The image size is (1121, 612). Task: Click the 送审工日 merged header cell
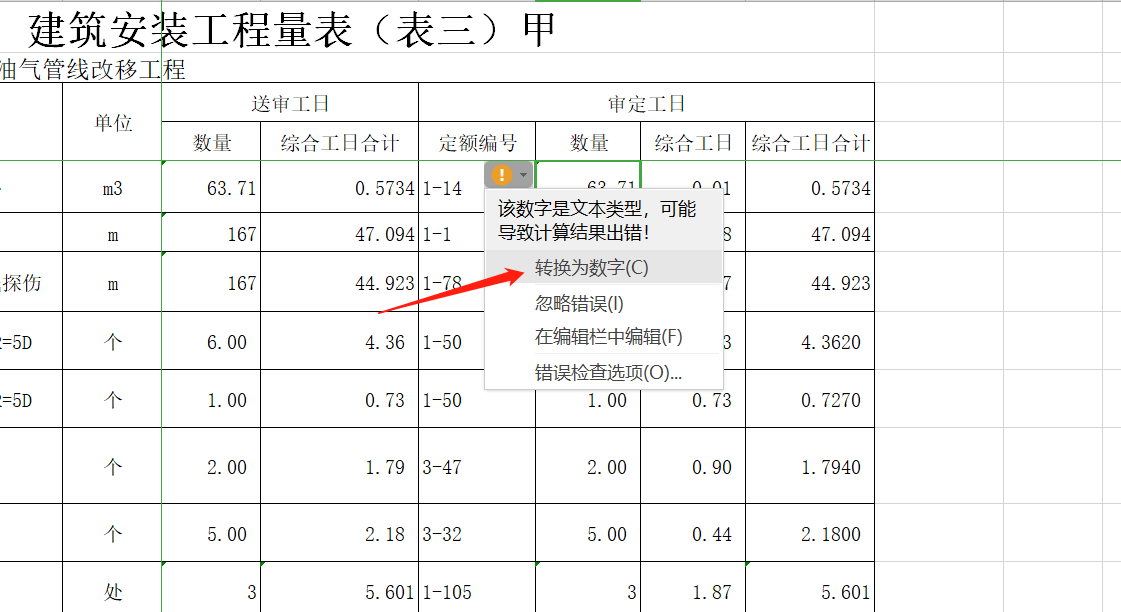[x=289, y=103]
